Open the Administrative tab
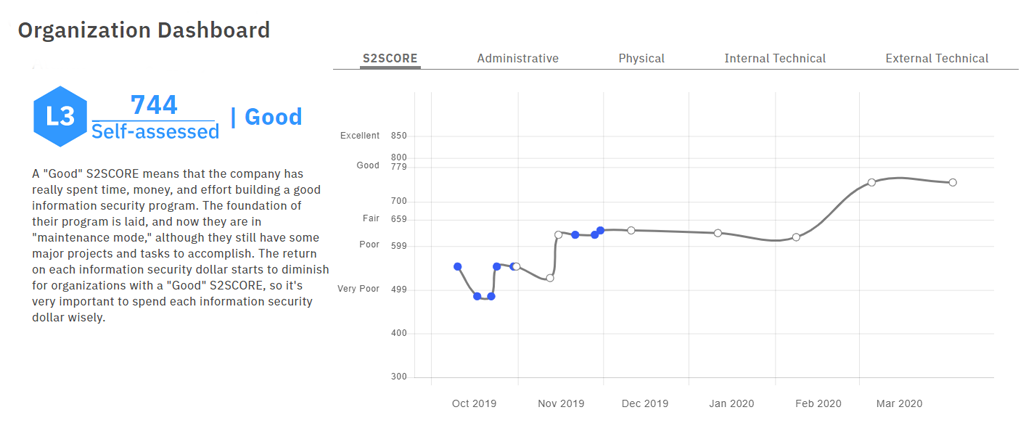The height and width of the screenshot is (423, 1030). point(517,58)
